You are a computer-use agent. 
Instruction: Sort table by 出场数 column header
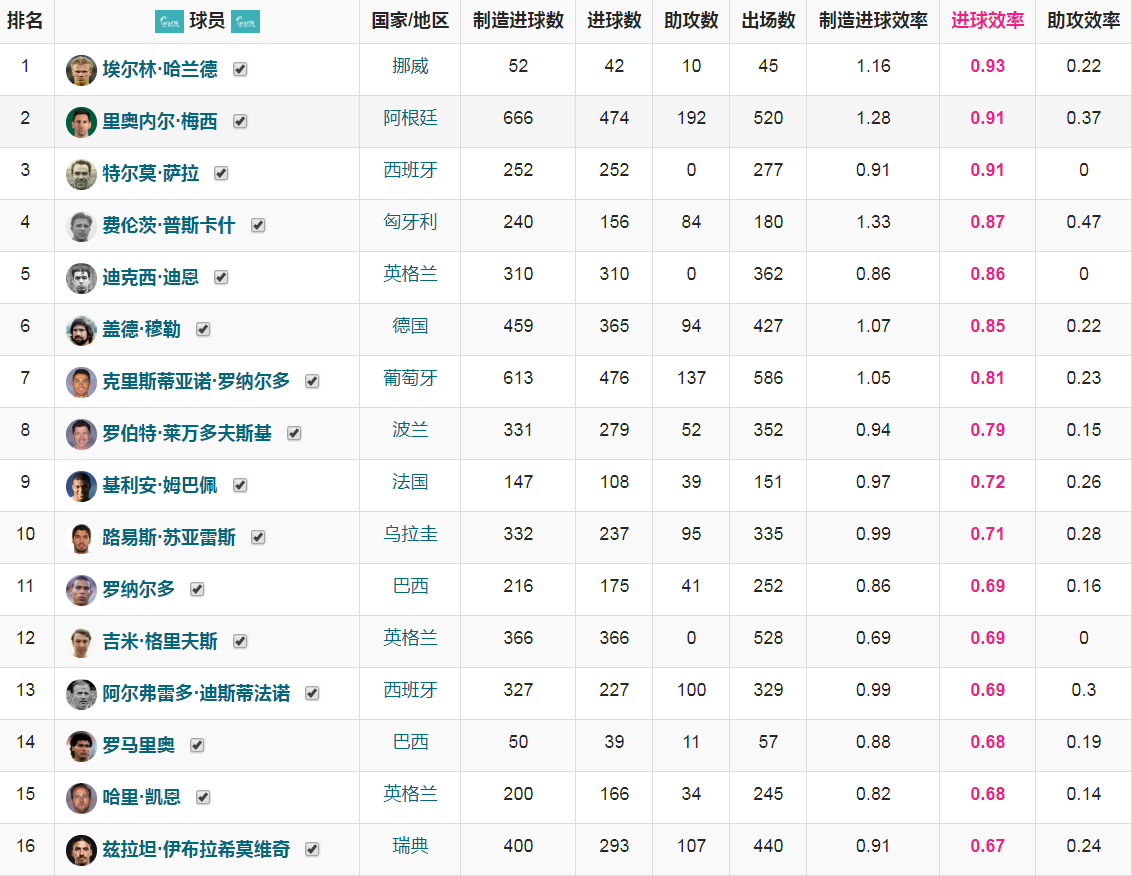click(767, 19)
